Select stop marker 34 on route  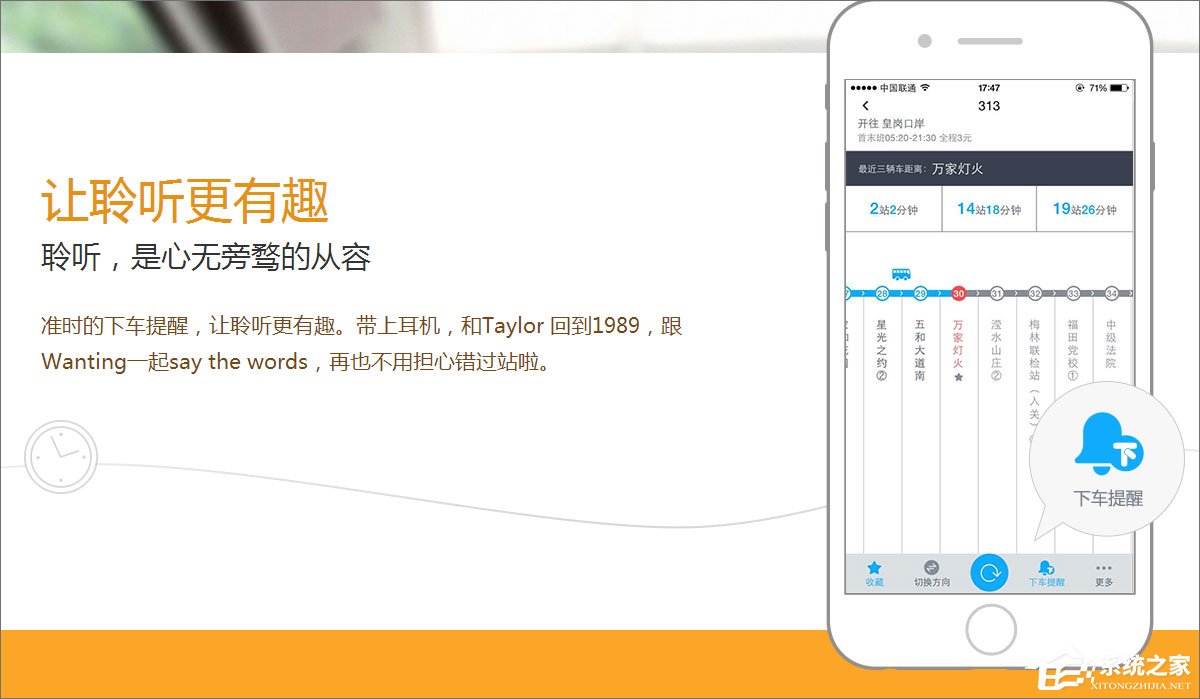1111,294
